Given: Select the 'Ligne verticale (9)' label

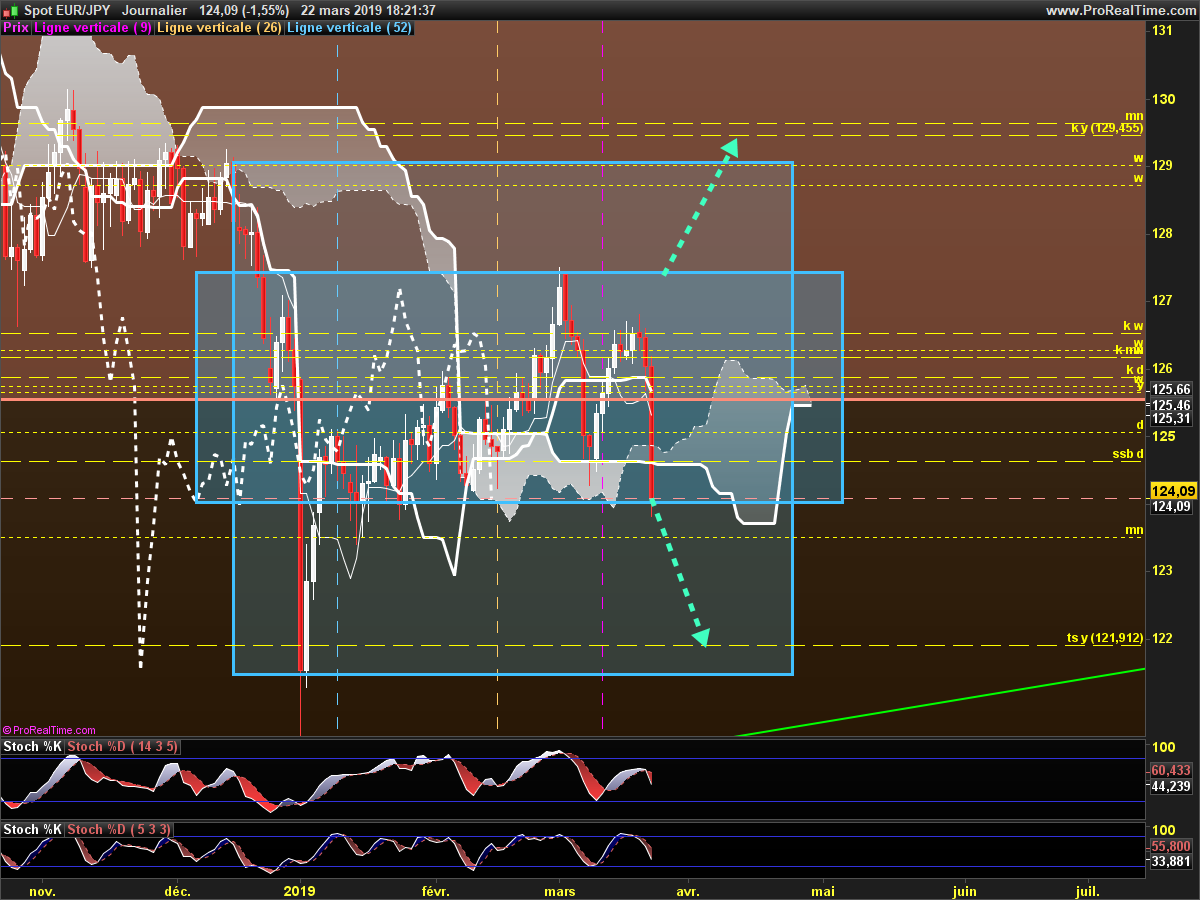Looking at the screenshot, I should (x=93, y=28).
